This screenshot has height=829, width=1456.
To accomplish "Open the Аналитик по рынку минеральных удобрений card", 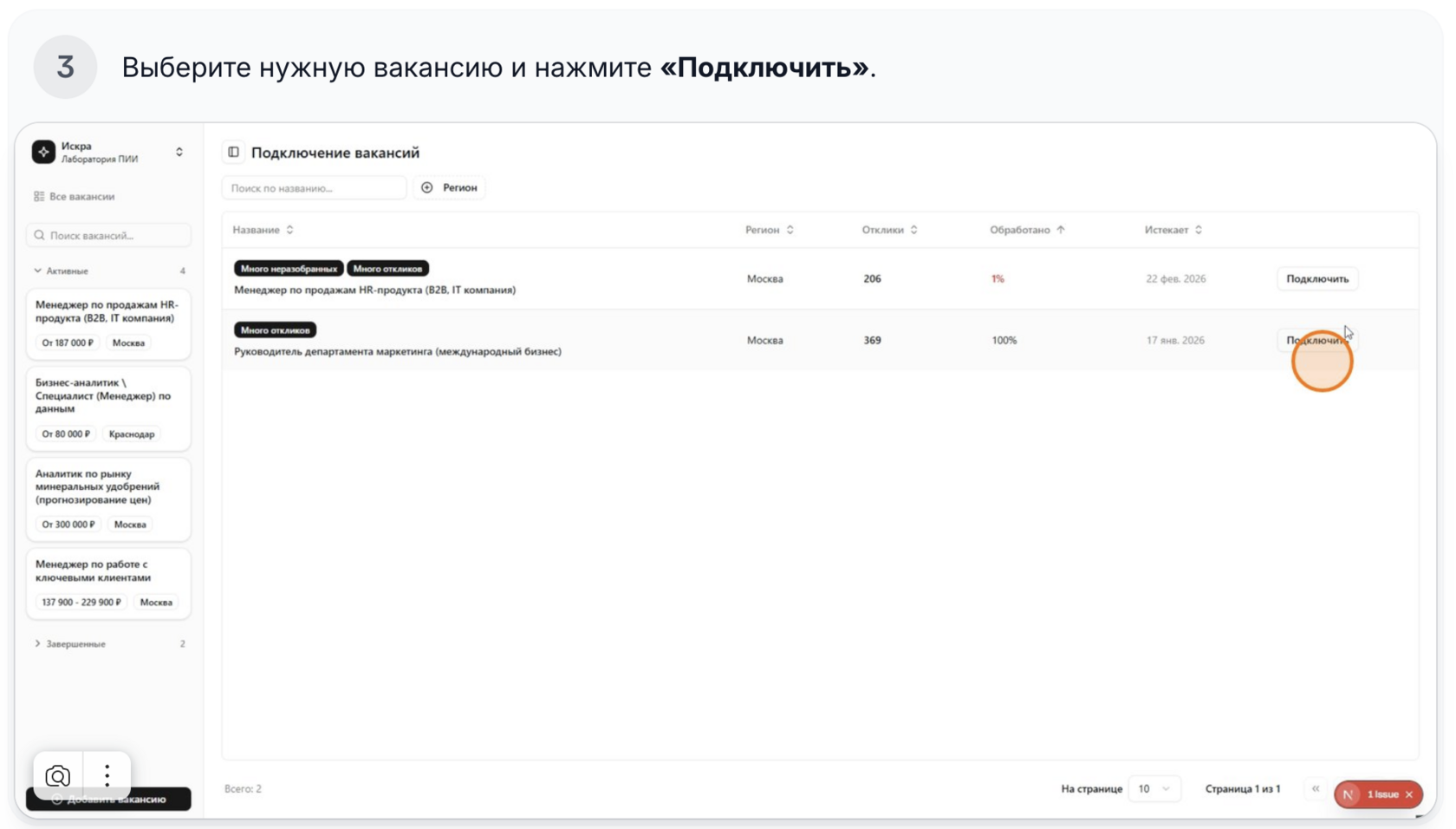I will click(108, 499).
